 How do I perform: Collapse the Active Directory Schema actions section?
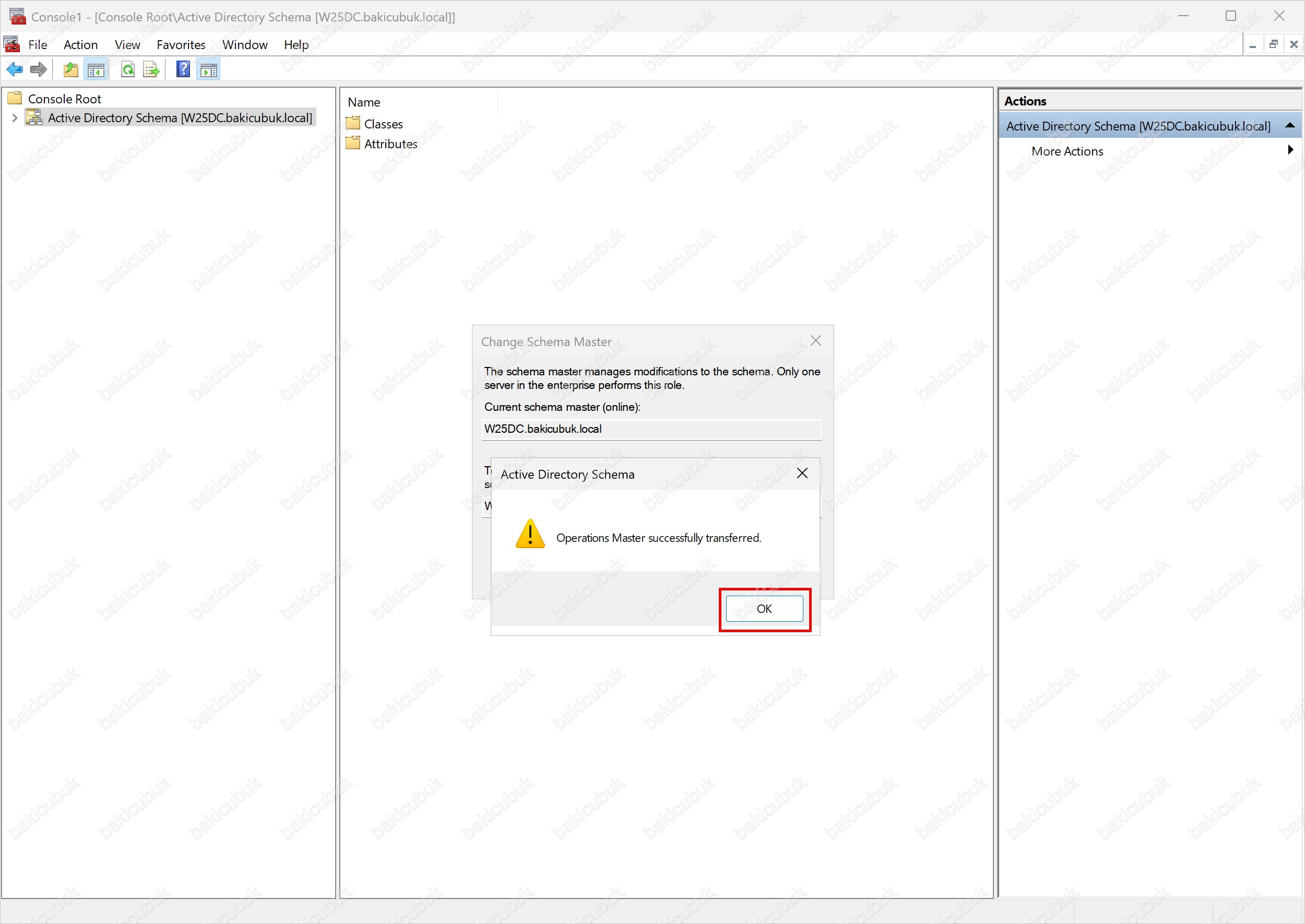point(1290,126)
